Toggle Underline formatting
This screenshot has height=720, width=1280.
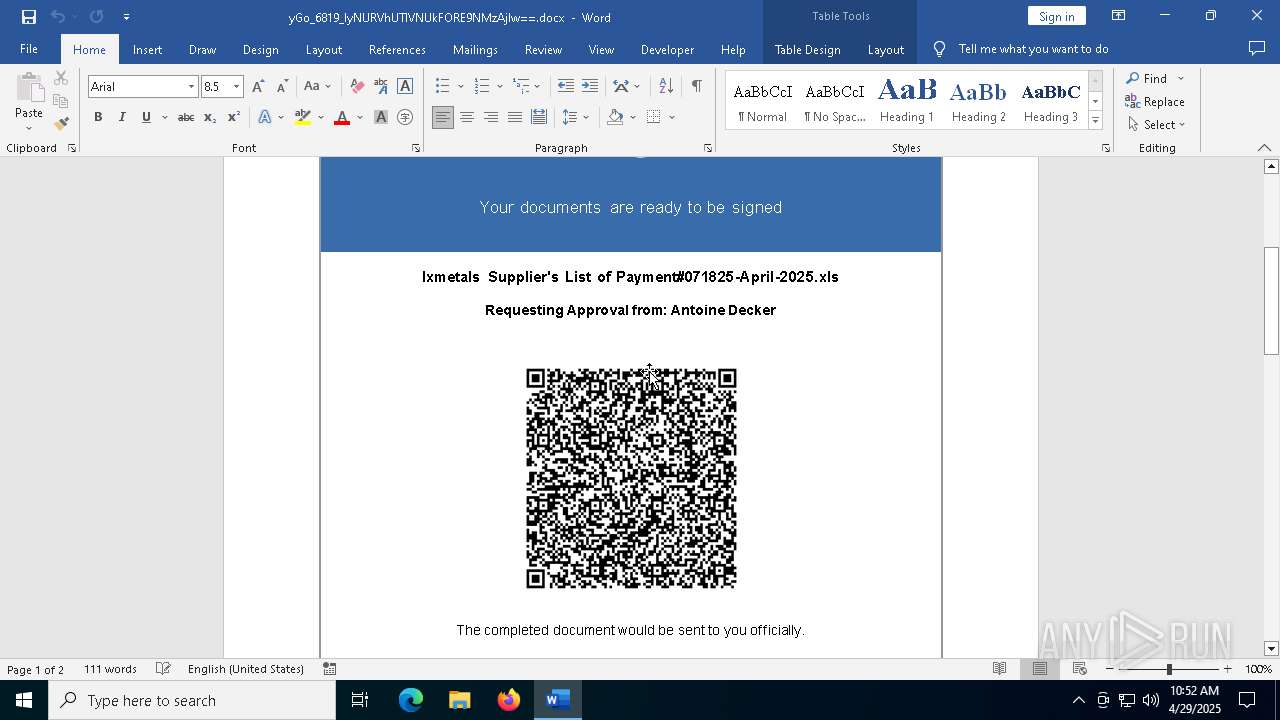[146, 118]
